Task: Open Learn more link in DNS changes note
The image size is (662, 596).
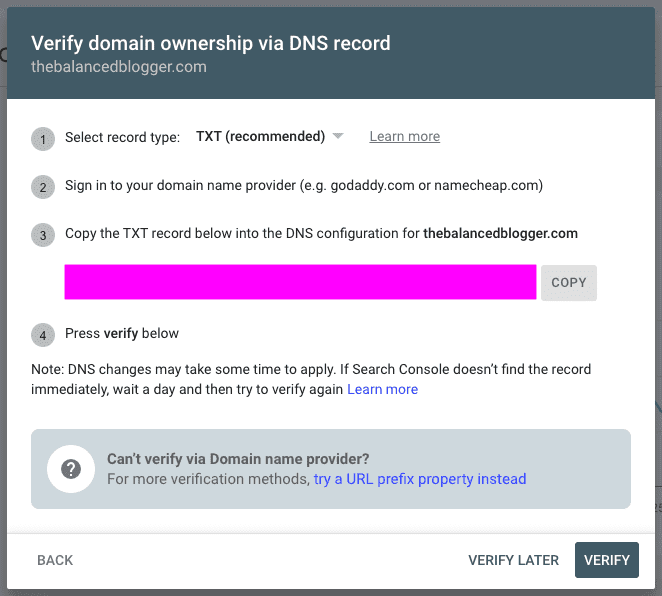Action: pyautogui.click(x=382, y=389)
